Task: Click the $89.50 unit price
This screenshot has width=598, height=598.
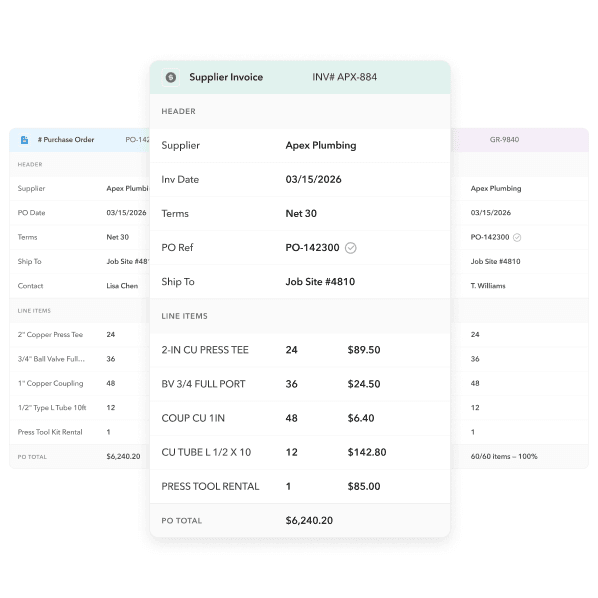Action: [x=364, y=350]
